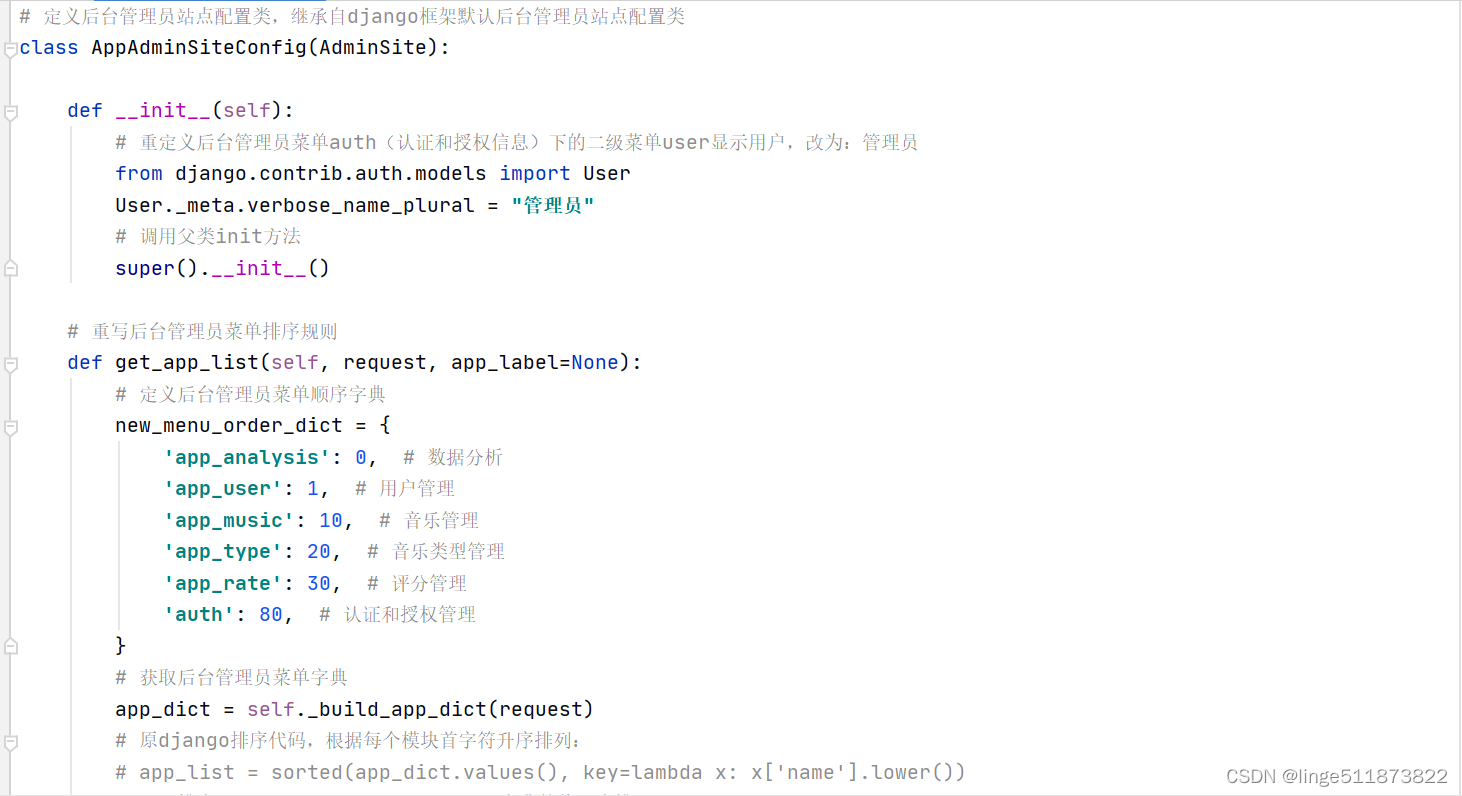Select the AdminSite base class name
Screen dimensions: 1462x796
[373, 47]
